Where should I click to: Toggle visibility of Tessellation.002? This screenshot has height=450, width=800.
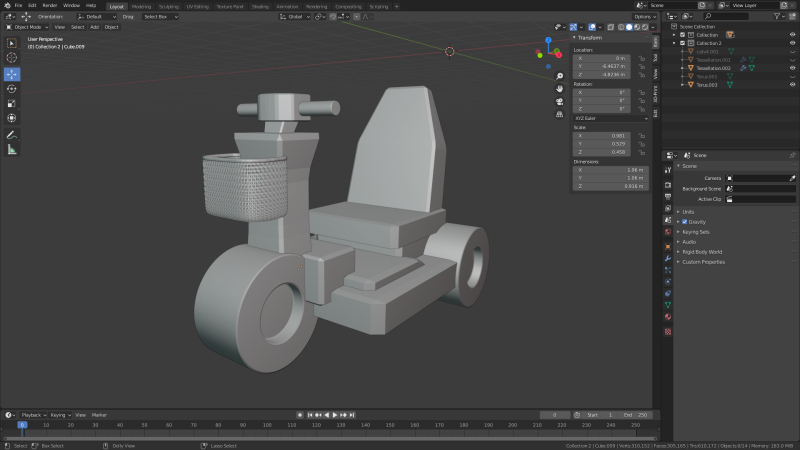click(790, 69)
